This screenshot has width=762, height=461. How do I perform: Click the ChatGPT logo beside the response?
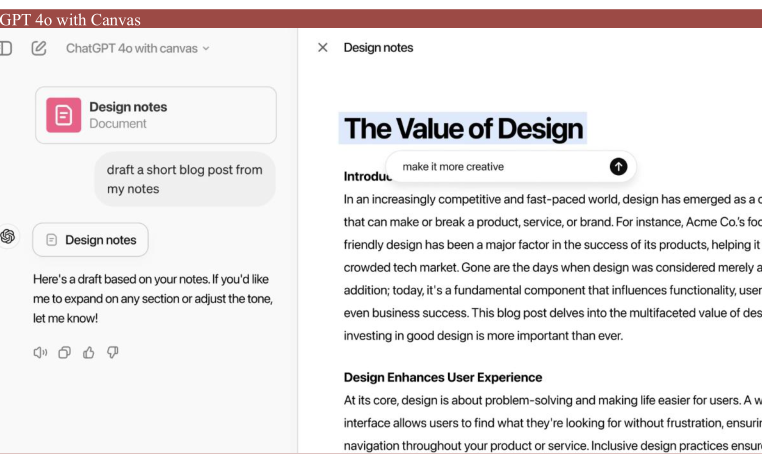point(8,237)
